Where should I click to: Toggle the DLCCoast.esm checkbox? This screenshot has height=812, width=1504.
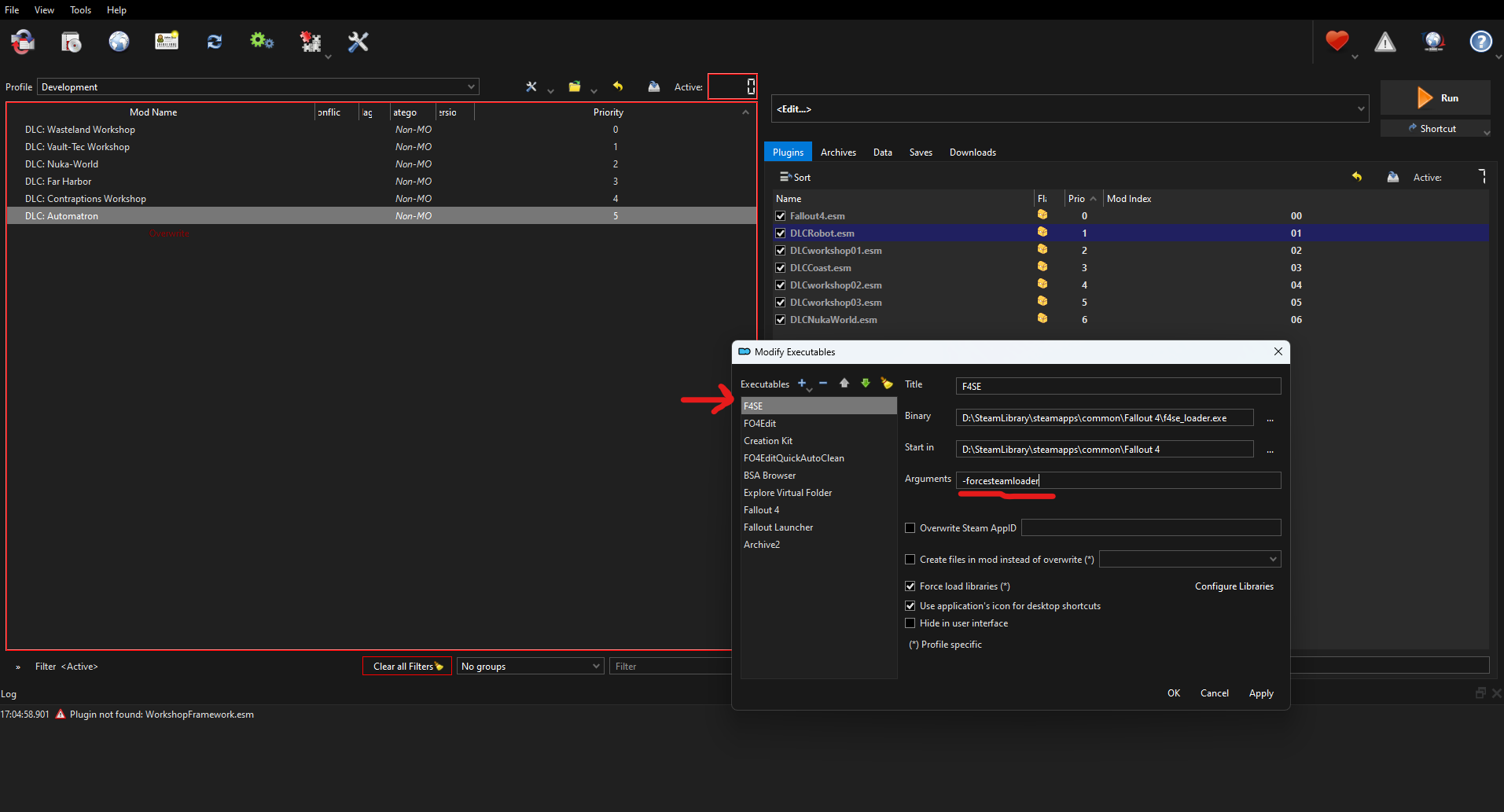[x=781, y=268]
